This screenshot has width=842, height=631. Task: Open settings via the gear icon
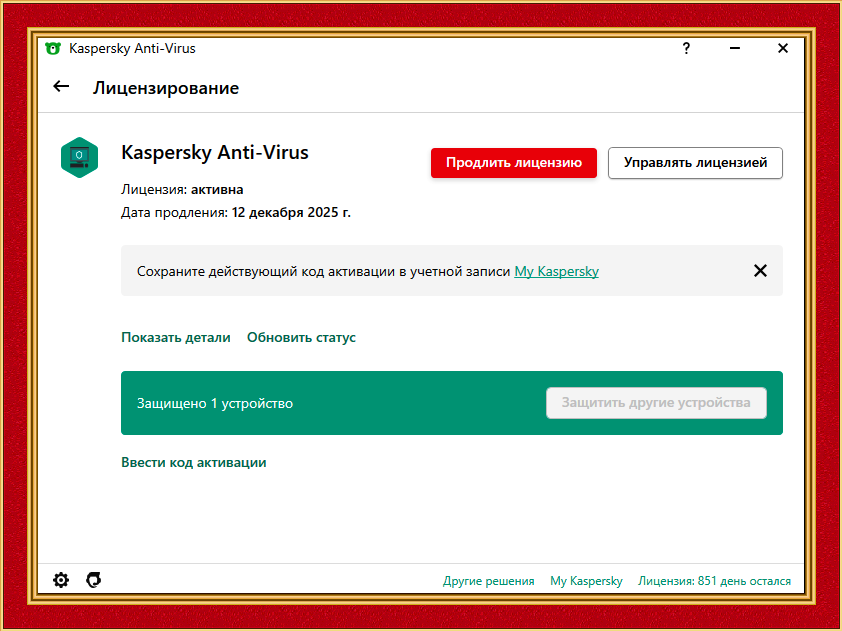pos(61,580)
